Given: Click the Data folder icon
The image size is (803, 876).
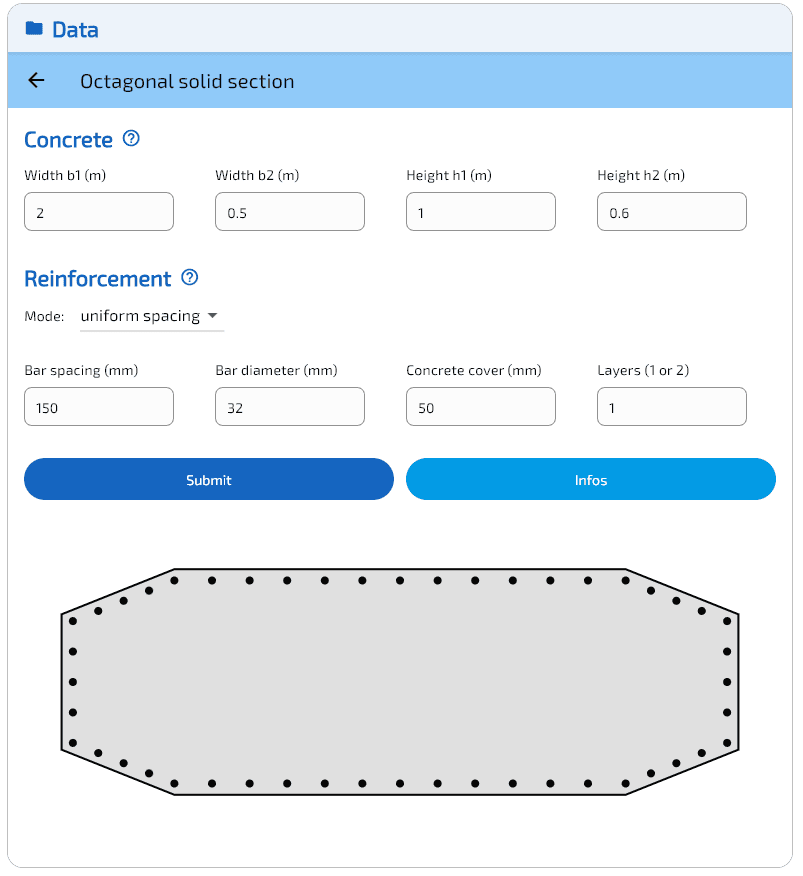Looking at the screenshot, I should (x=34, y=29).
